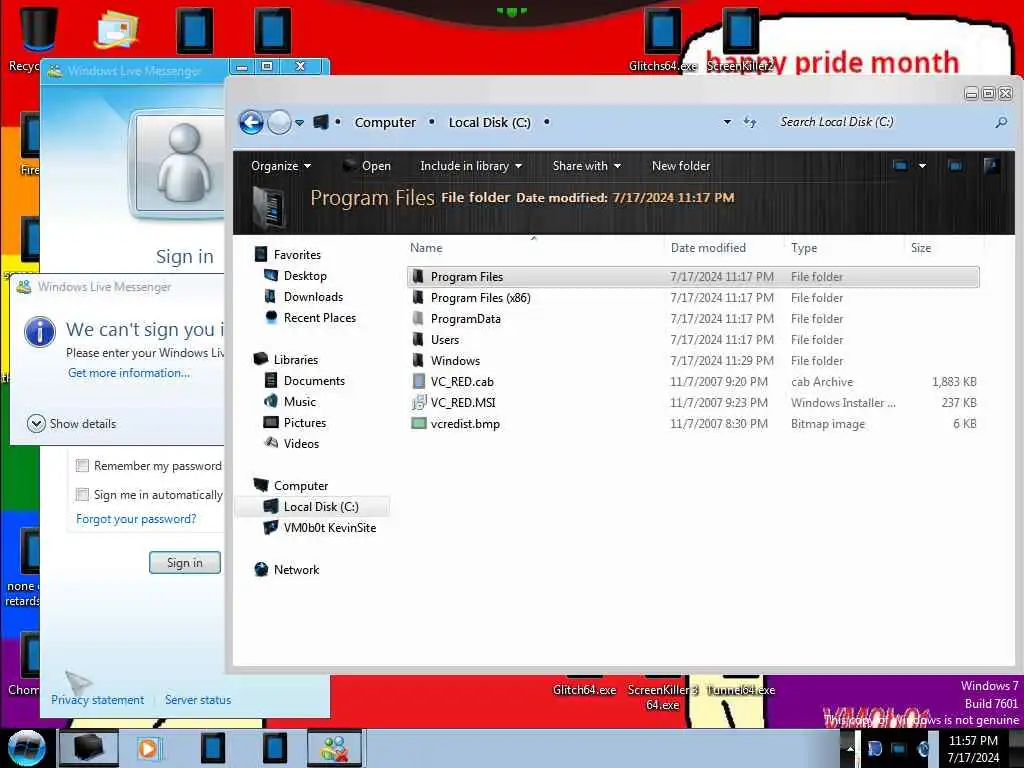The image size is (1024, 768).
Task: Select the Program Files folder row
Action: coord(693,277)
